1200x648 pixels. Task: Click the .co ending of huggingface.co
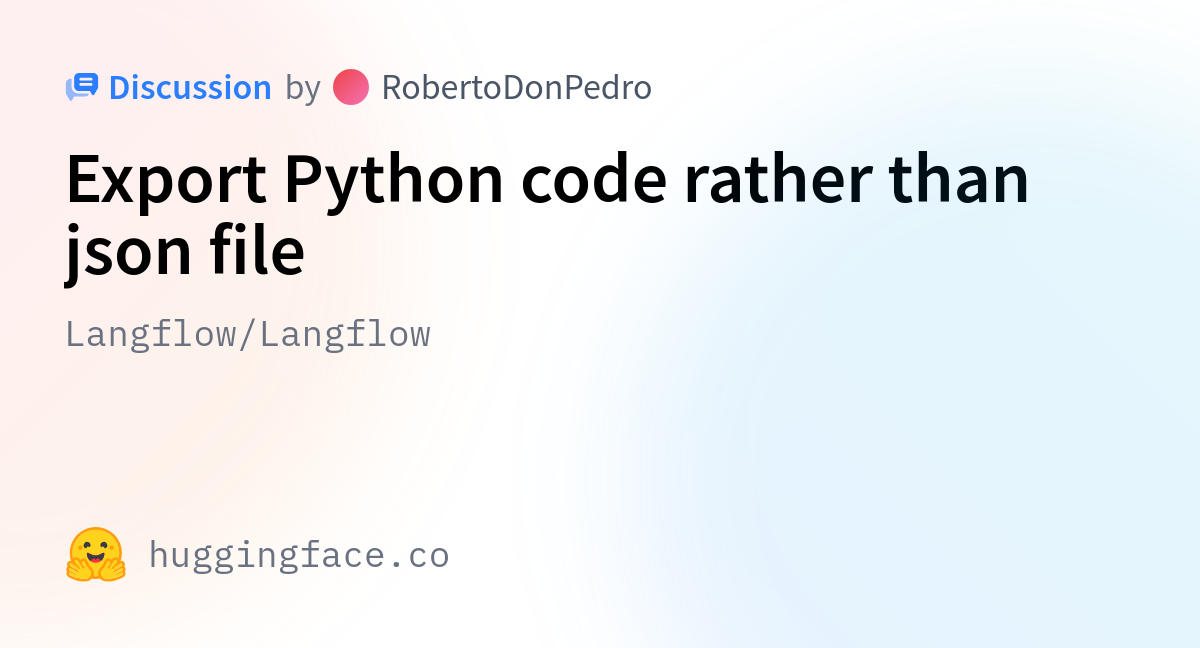tap(421, 555)
